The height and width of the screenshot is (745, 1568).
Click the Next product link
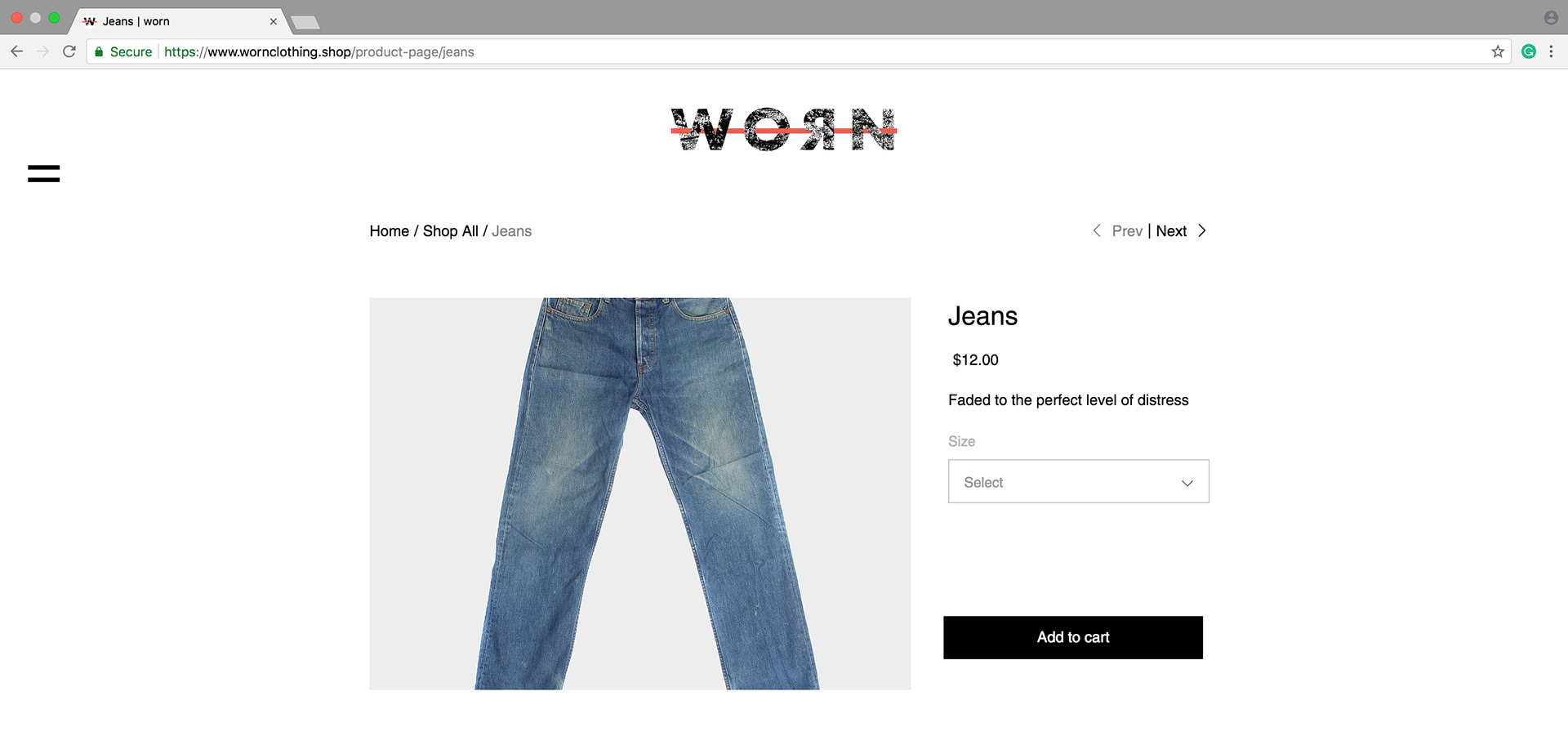click(x=1171, y=231)
